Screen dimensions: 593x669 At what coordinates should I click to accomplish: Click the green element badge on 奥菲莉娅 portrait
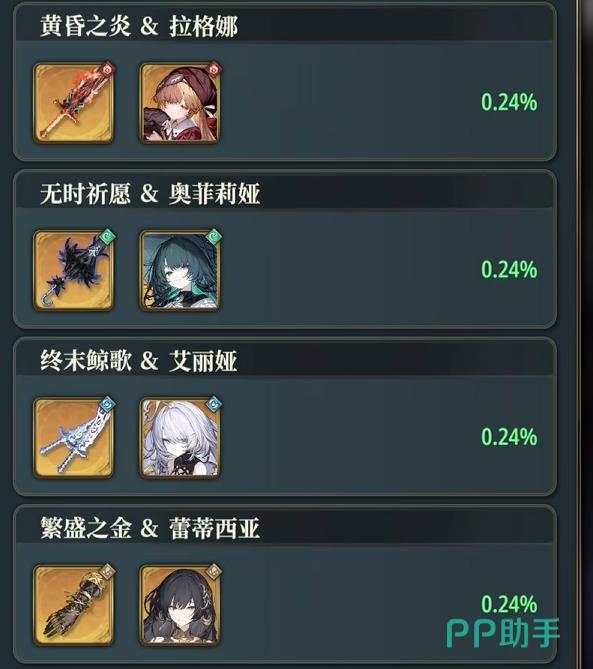coord(214,236)
